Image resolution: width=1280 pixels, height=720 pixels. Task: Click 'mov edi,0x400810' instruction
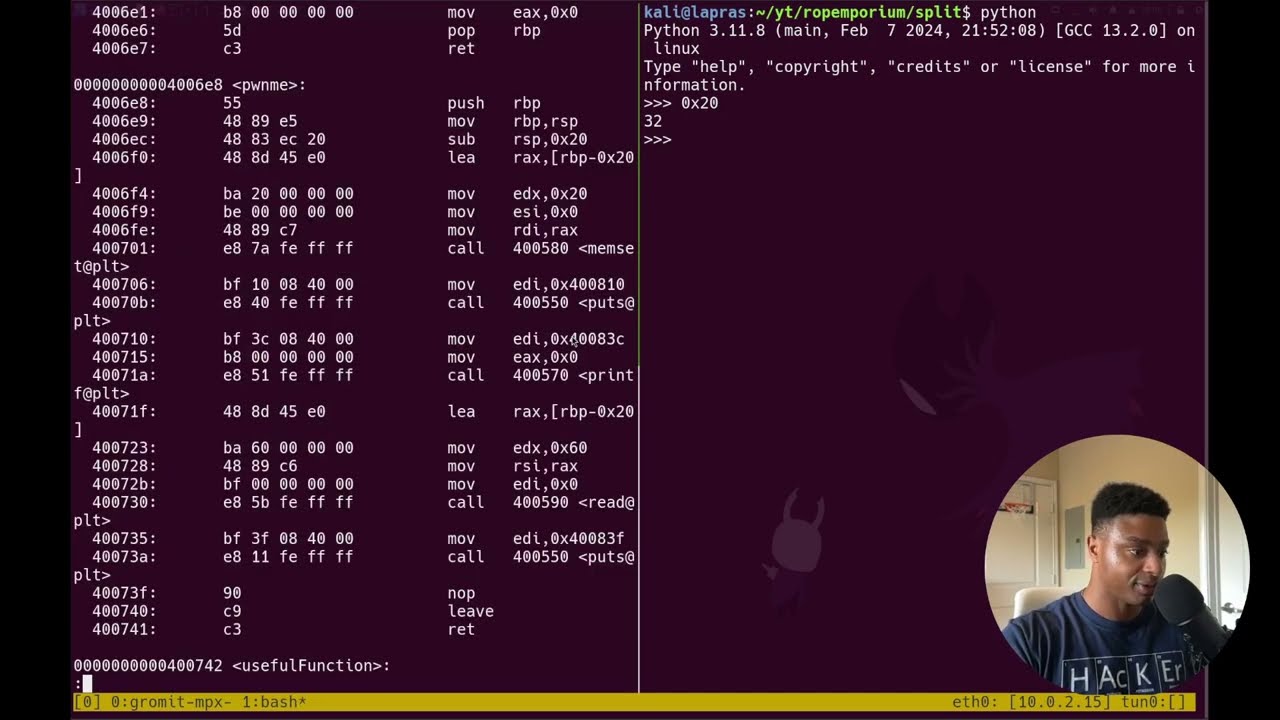(x=536, y=285)
